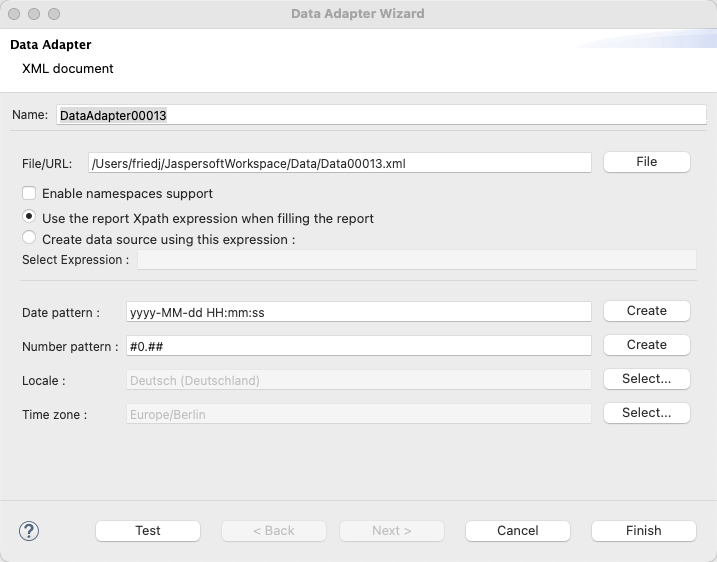Choose 'Create data source using this expression'
The height and width of the screenshot is (562, 717).
point(30,239)
